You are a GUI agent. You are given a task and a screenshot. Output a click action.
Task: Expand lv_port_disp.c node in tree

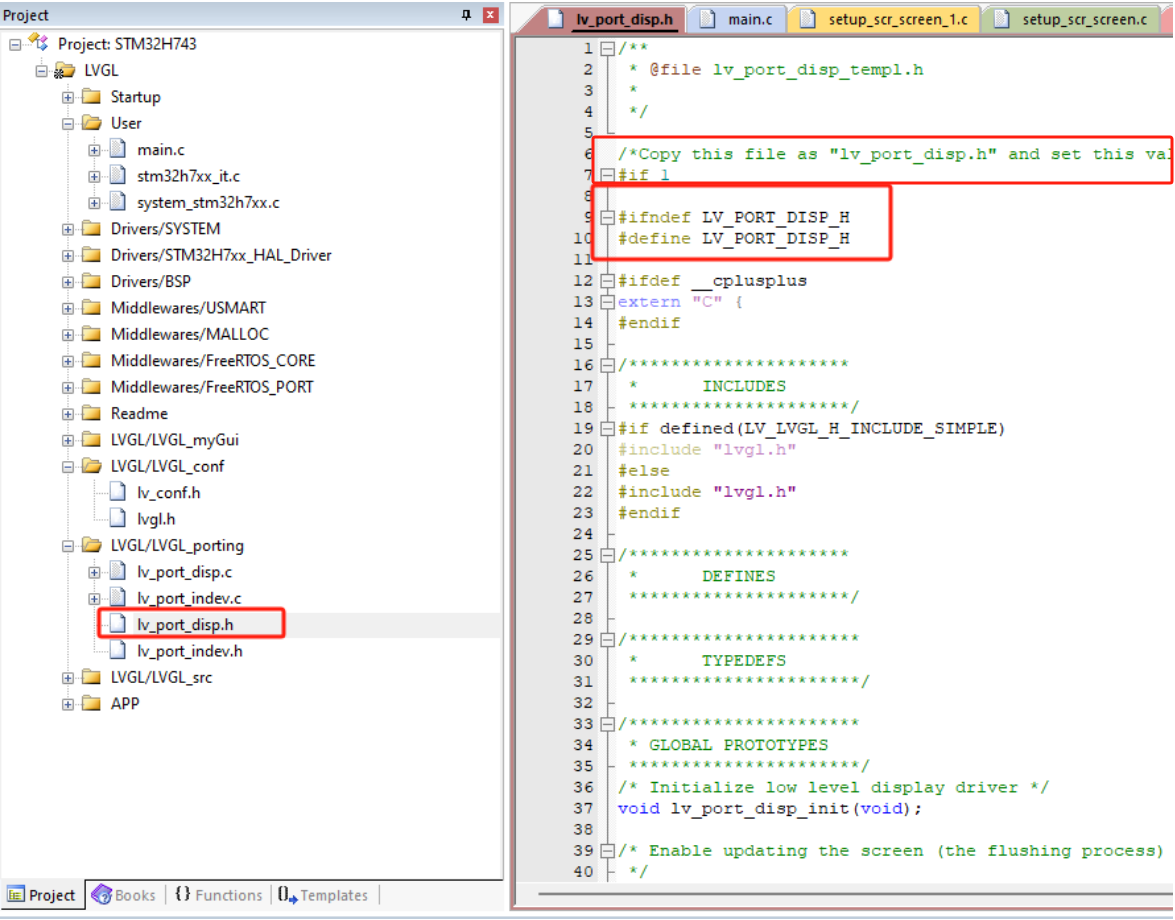coord(94,572)
